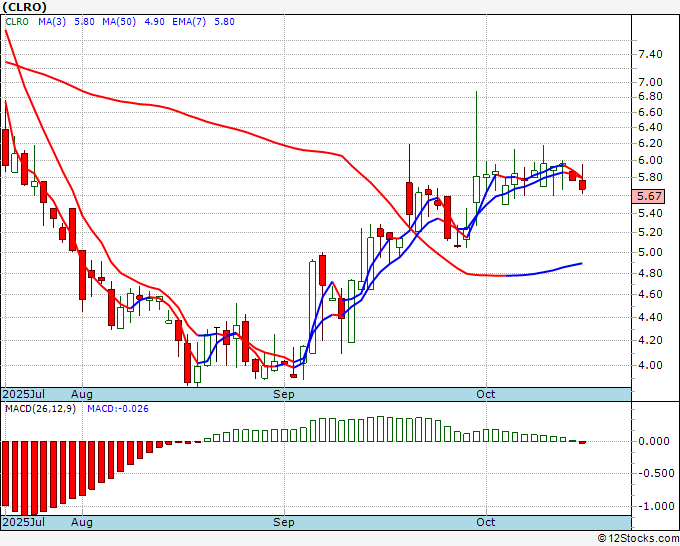The height and width of the screenshot is (546, 680).
Task: Click the 7.00 price axis label
Action: pyautogui.click(x=650, y=82)
